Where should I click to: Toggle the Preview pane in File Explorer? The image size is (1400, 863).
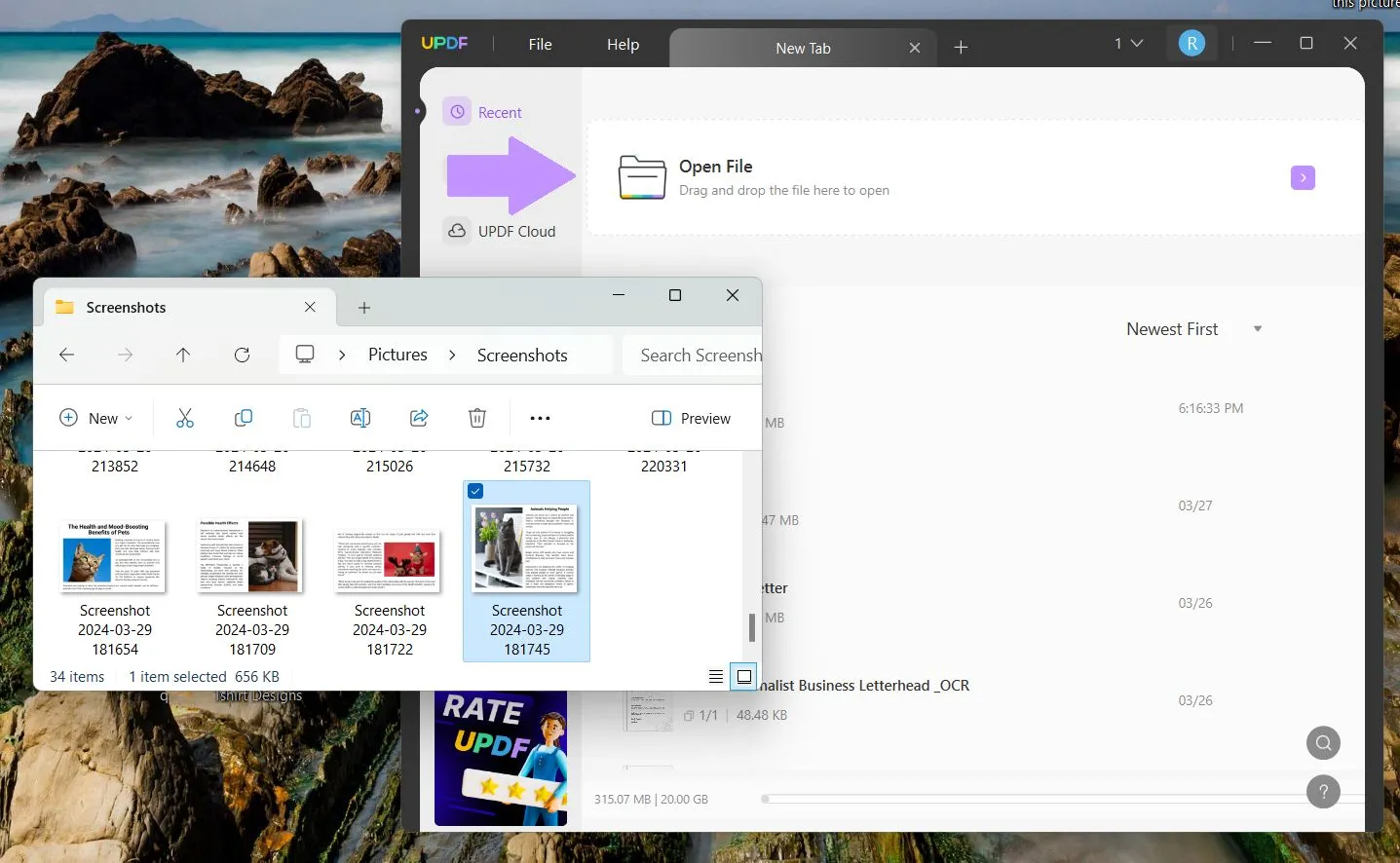tap(691, 418)
